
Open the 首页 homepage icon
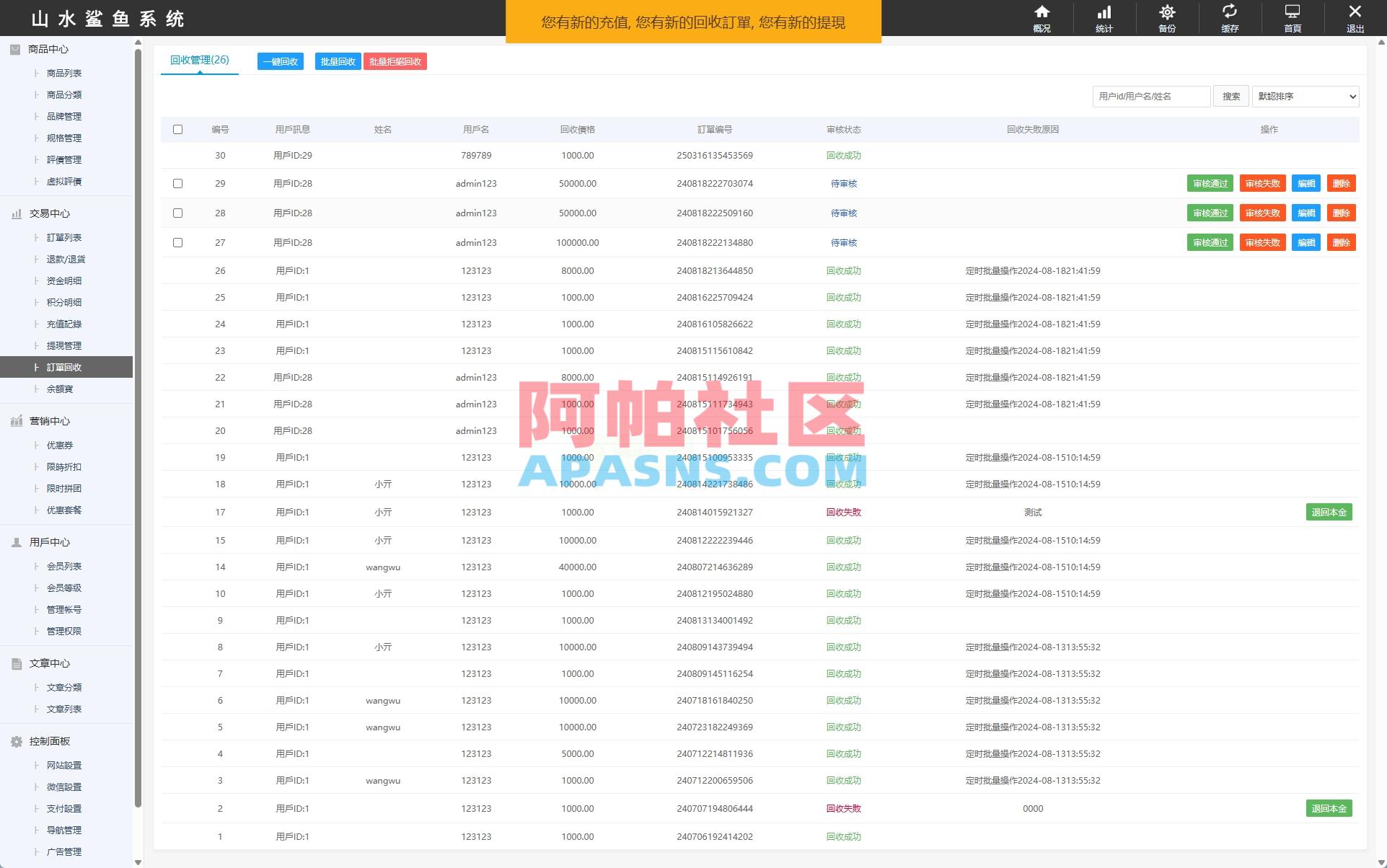(x=1292, y=18)
